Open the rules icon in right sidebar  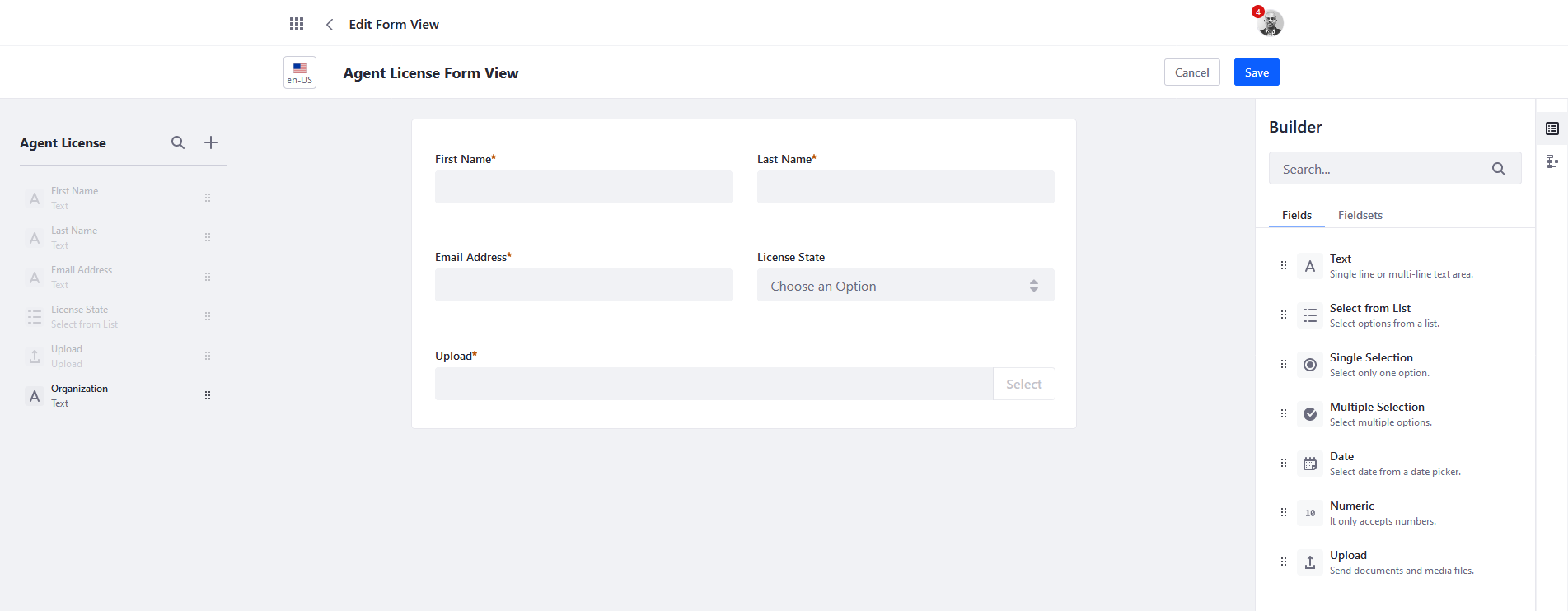[x=1552, y=161]
